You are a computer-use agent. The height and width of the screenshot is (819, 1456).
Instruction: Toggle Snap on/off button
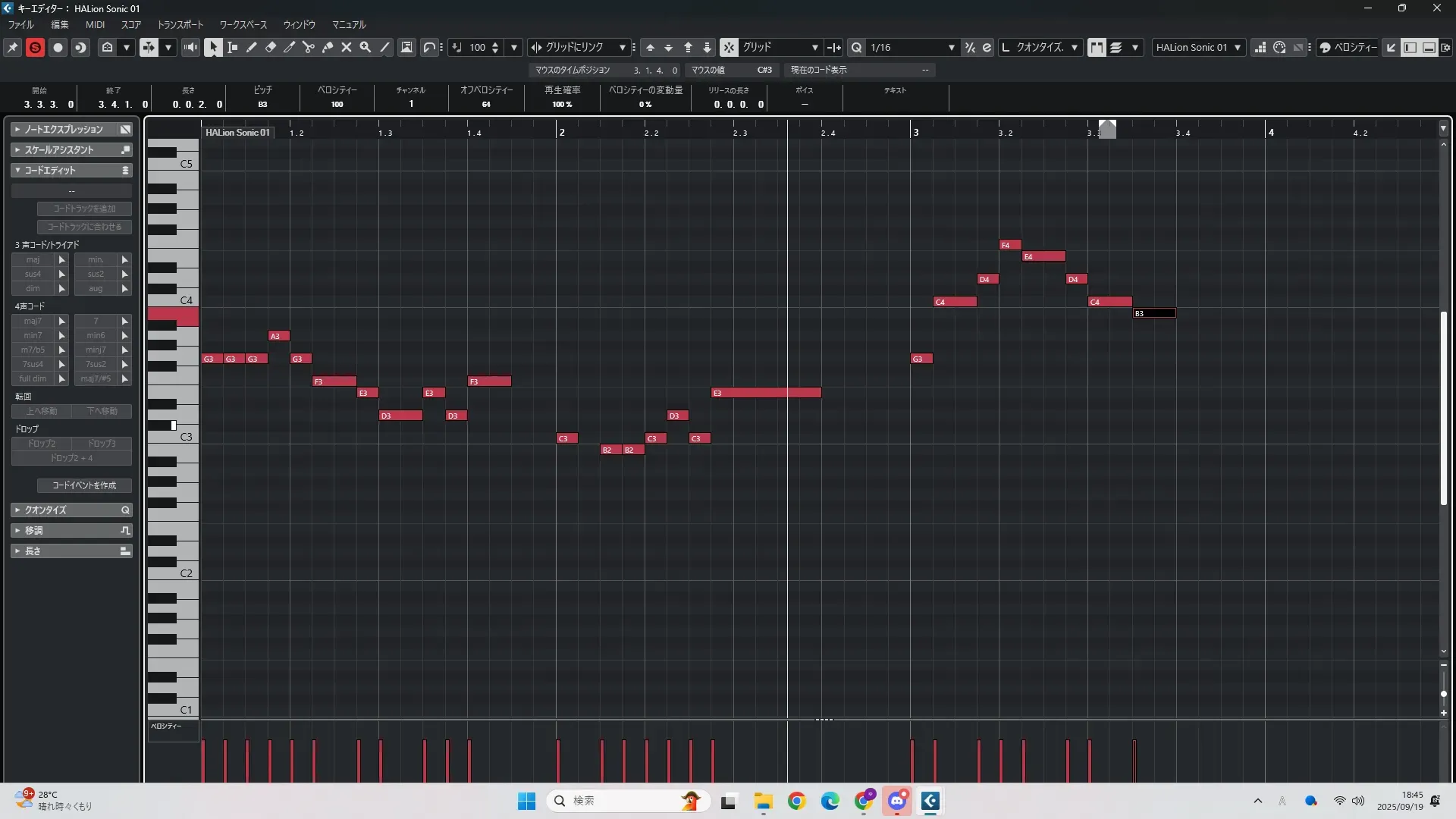coord(729,47)
